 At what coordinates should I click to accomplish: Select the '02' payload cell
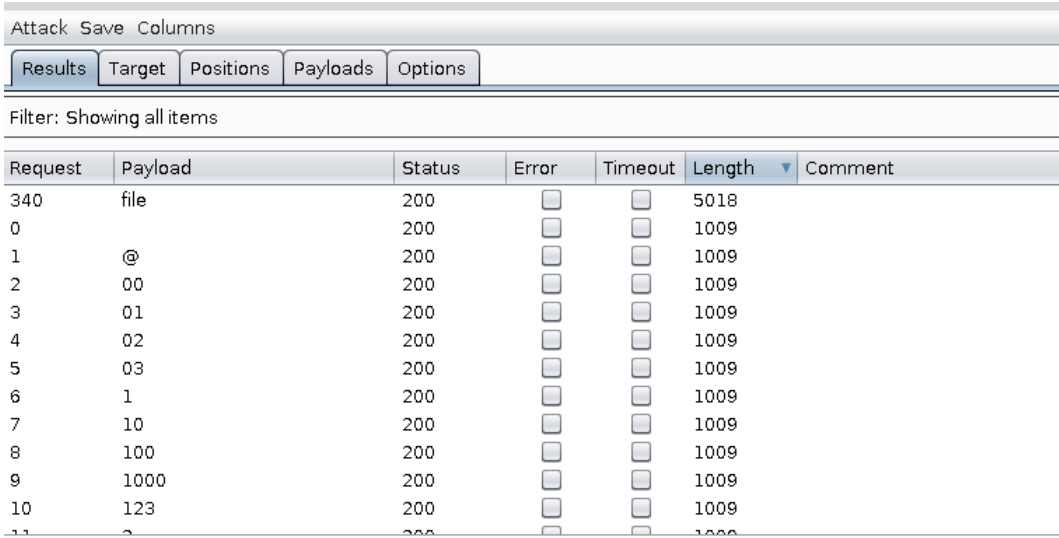click(254, 340)
